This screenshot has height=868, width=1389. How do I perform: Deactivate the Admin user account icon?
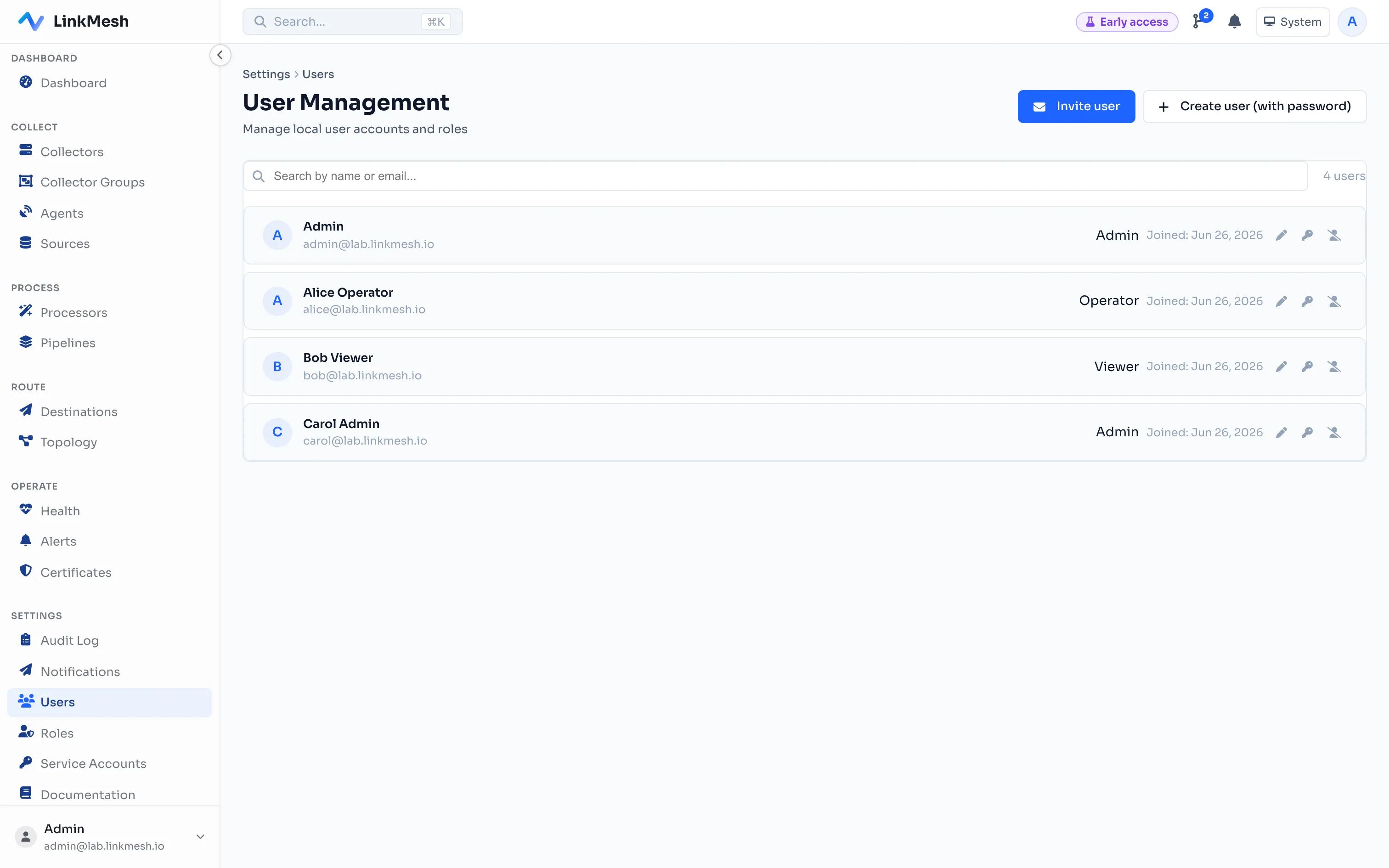[1334, 235]
